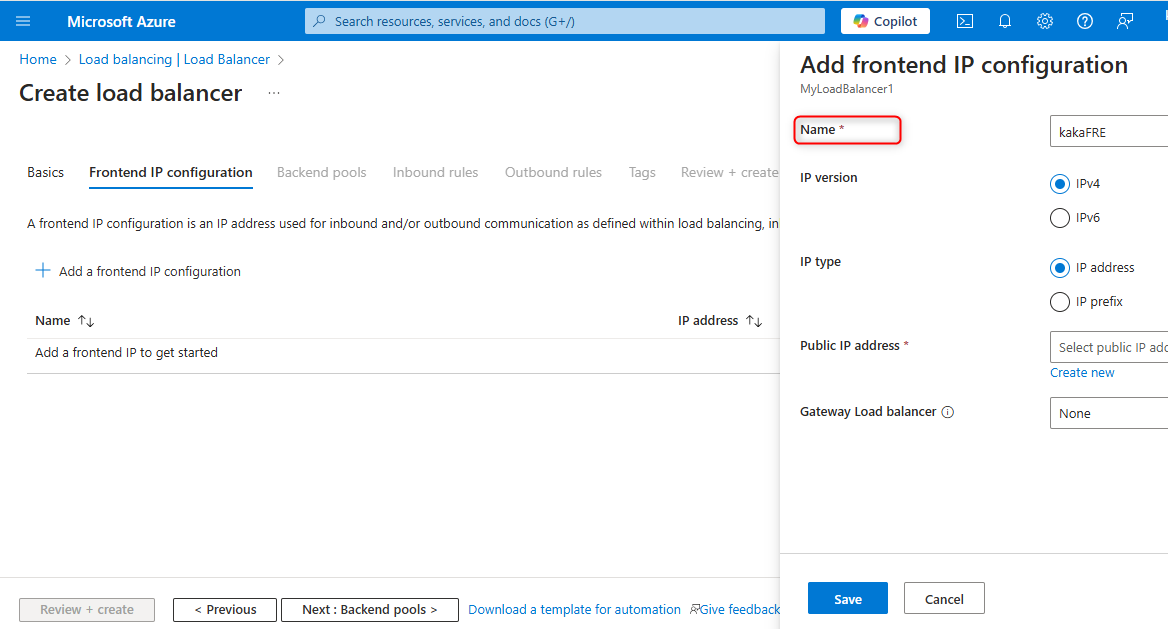The height and width of the screenshot is (629, 1168).
Task: Select the Frontend IP configuration tab
Action: coord(171,172)
